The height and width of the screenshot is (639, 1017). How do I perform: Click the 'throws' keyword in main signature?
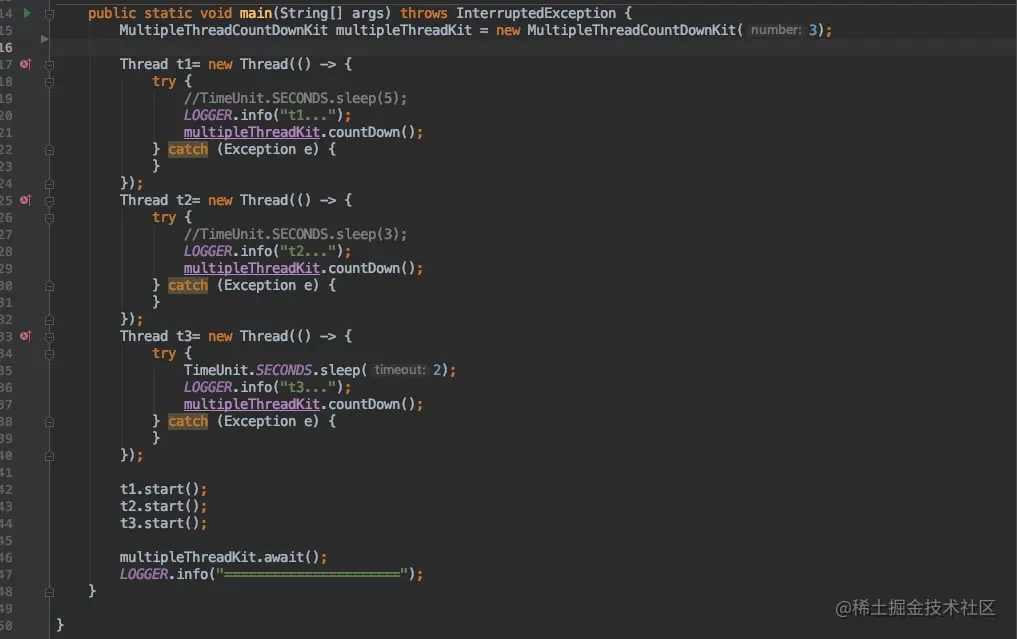coord(424,13)
